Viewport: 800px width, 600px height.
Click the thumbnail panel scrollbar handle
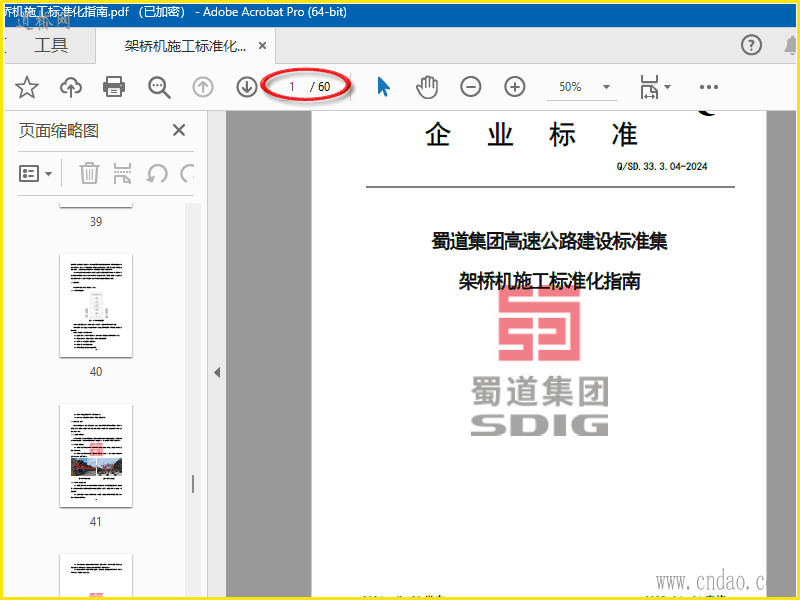click(x=193, y=484)
